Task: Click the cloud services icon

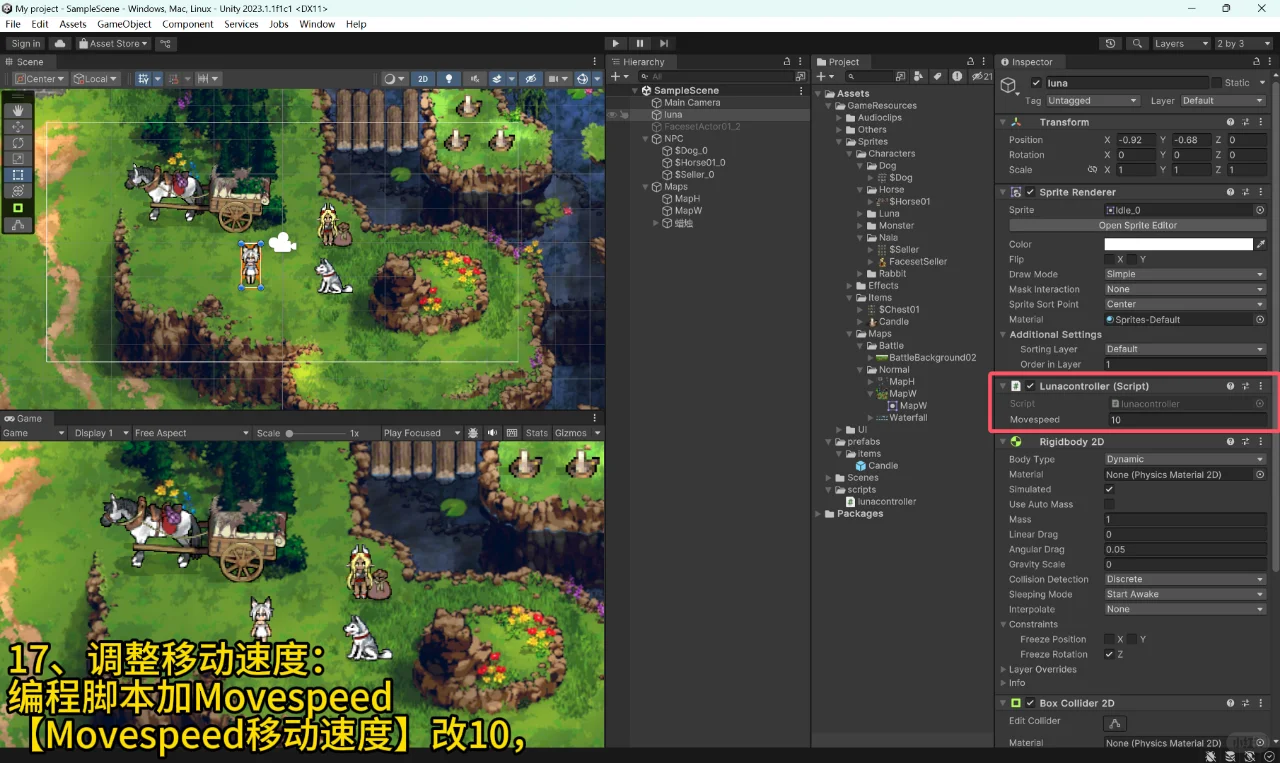Action: (60, 44)
